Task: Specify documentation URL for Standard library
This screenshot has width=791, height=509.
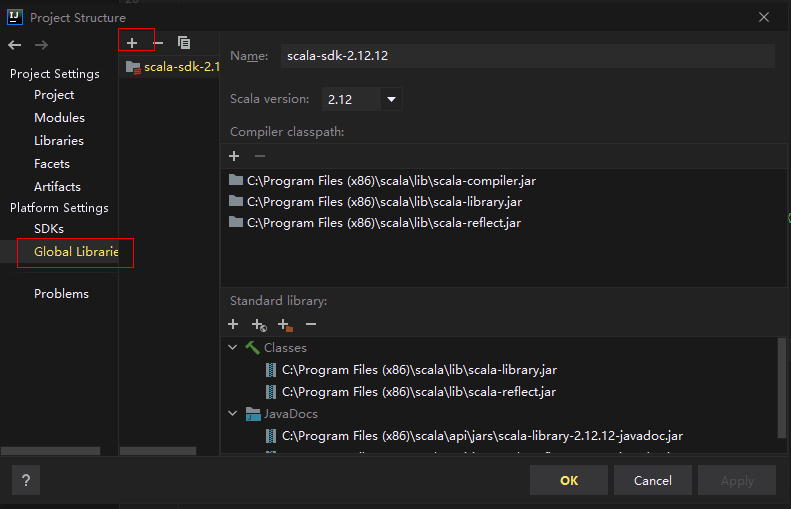Action: (259, 324)
